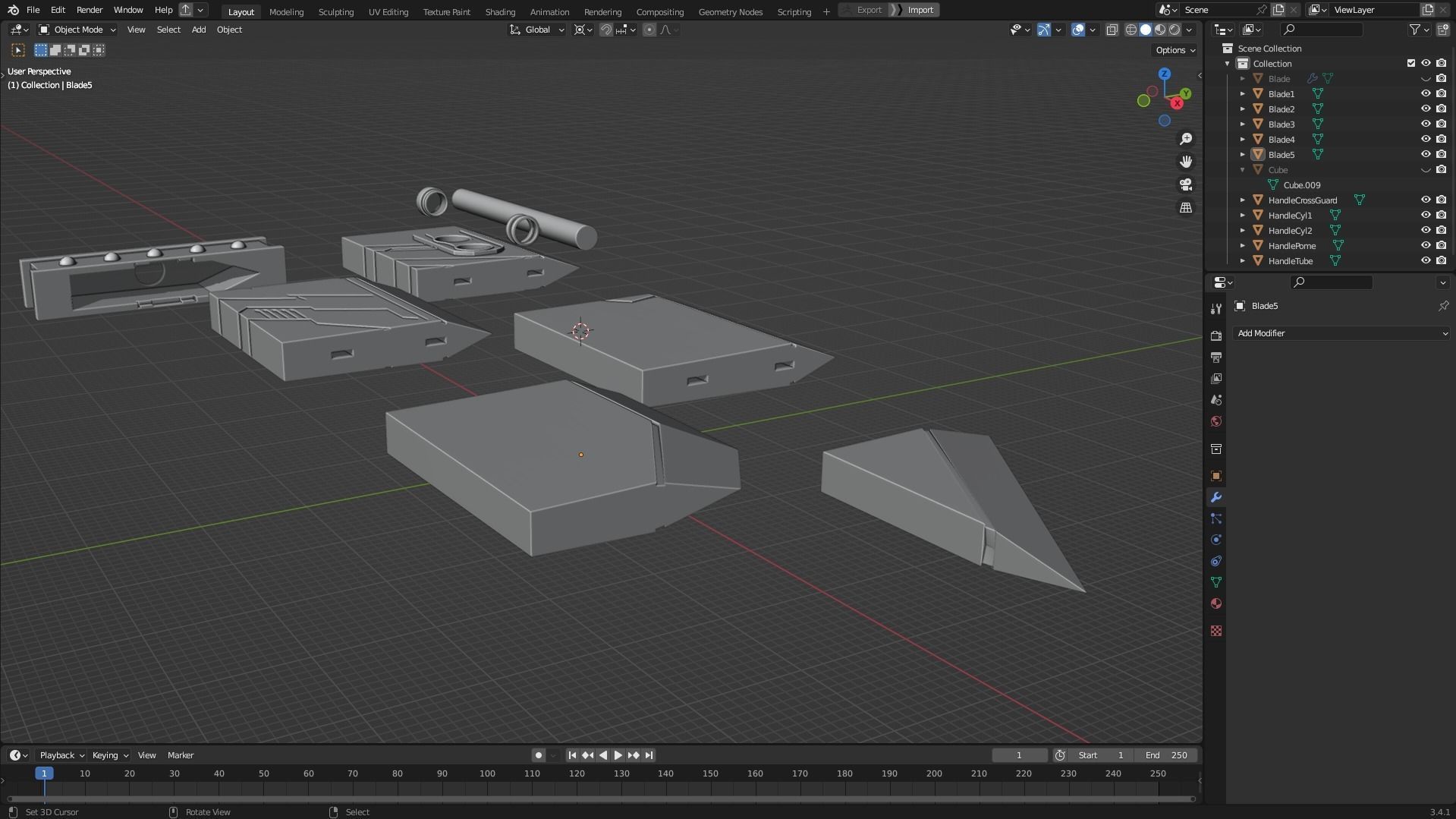Toggle proportional editing icon
Viewport: 1456px width, 819px height.
[x=649, y=30]
